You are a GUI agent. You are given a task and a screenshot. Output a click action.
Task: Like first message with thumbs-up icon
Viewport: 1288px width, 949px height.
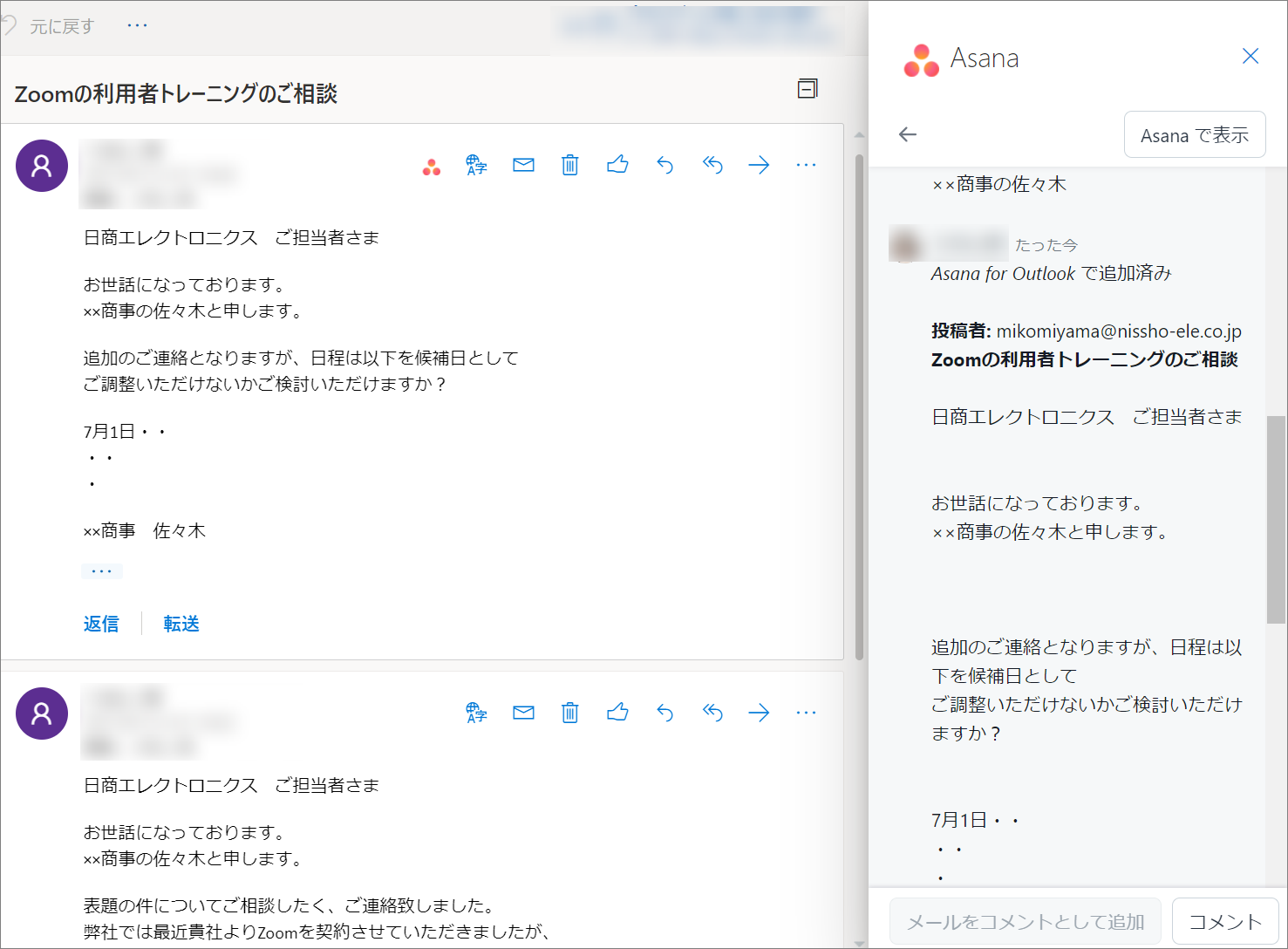(617, 164)
